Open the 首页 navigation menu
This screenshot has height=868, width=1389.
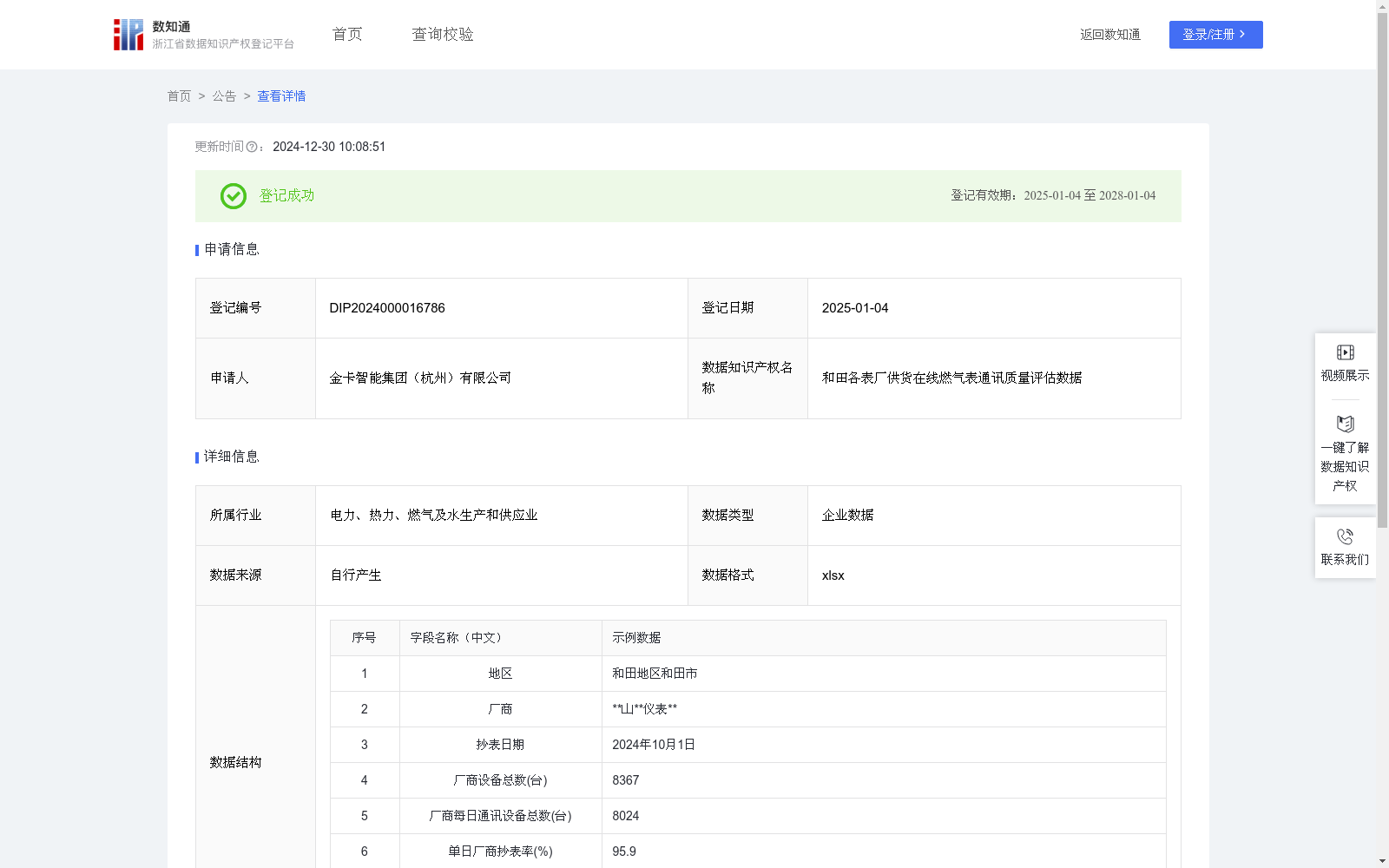click(x=347, y=35)
